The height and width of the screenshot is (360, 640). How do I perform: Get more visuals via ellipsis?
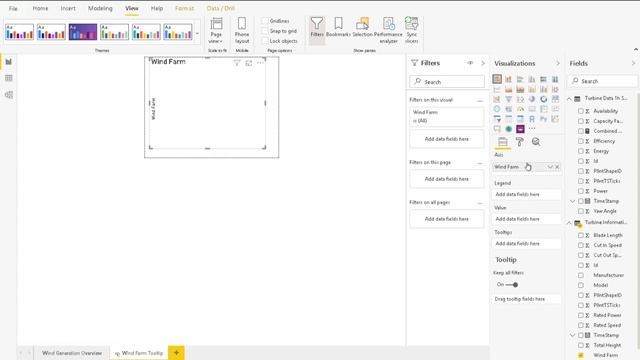(532, 129)
